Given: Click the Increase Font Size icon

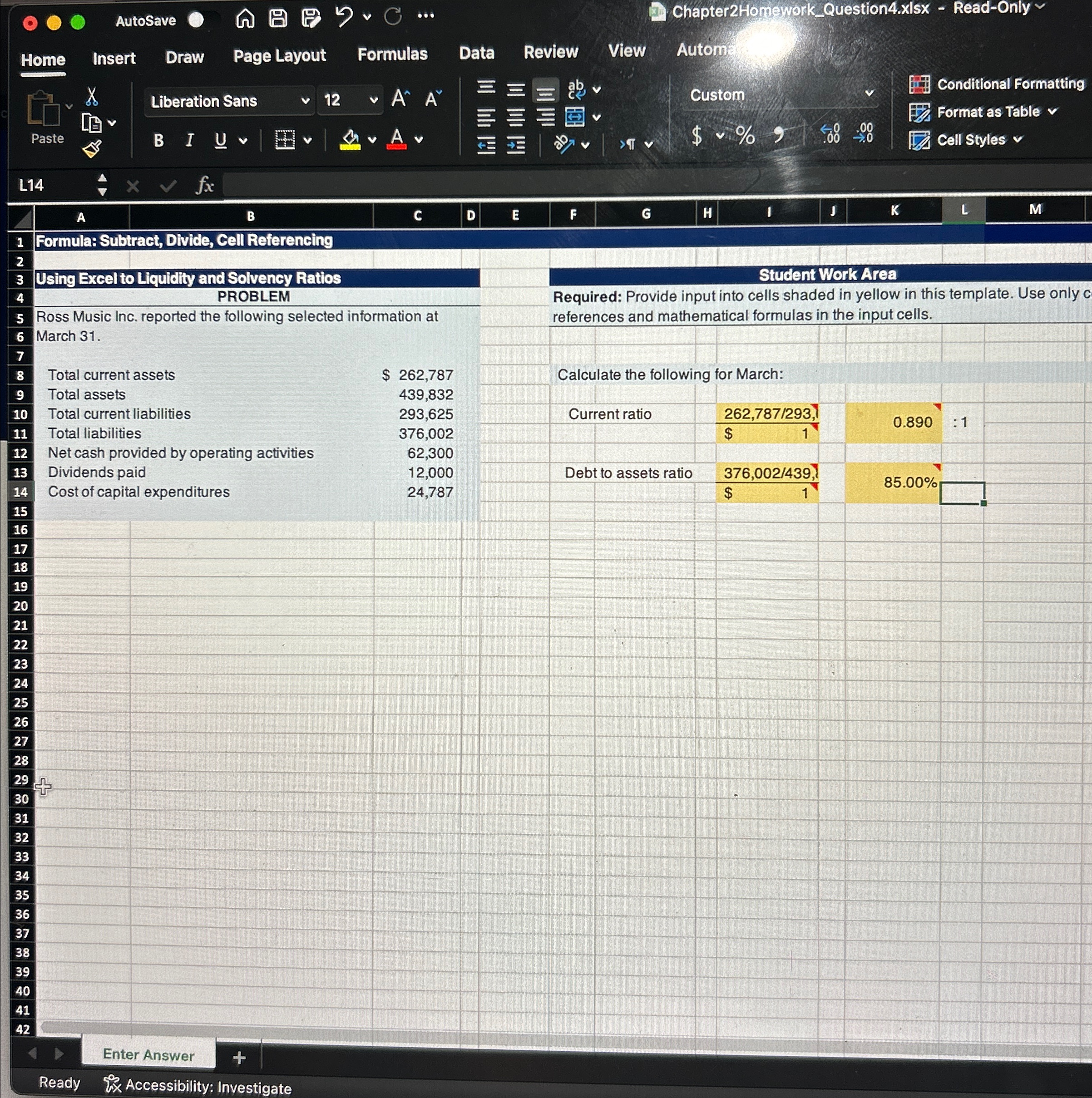Looking at the screenshot, I should [x=400, y=99].
